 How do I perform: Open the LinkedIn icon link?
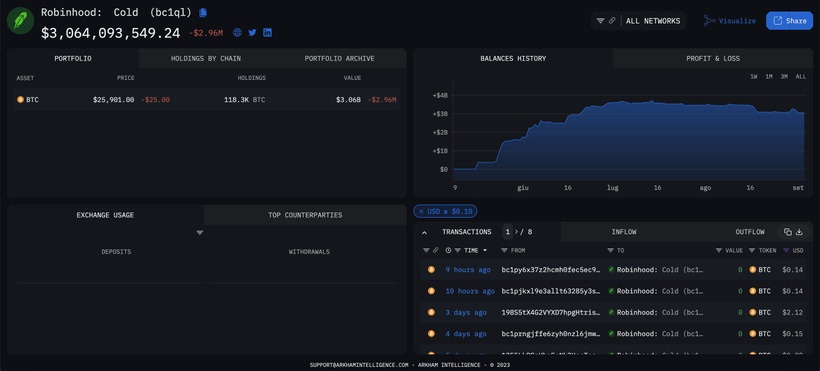[267, 32]
